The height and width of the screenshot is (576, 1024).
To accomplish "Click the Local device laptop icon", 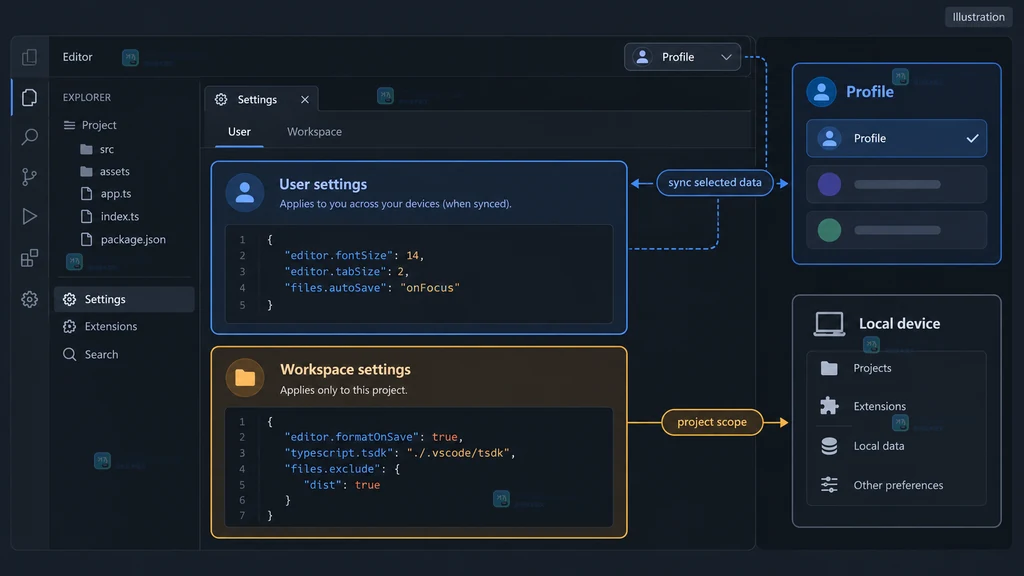I will click(829, 324).
